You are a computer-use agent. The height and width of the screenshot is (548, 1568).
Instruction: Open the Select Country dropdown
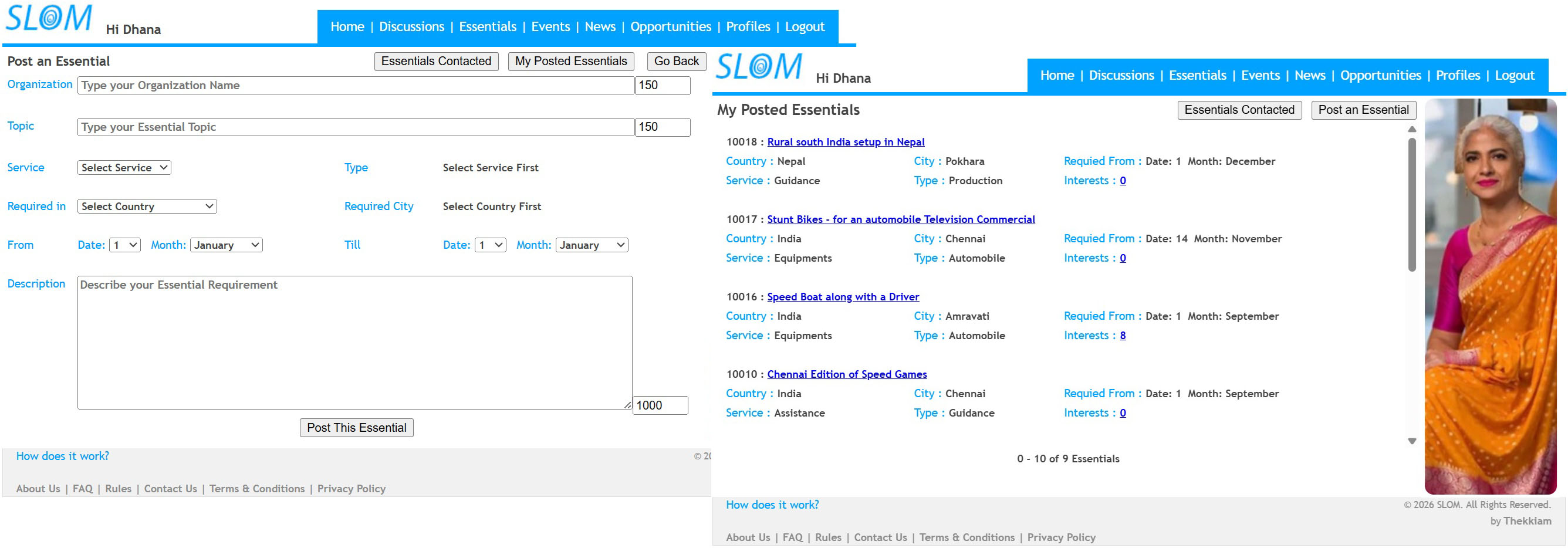click(x=147, y=207)
